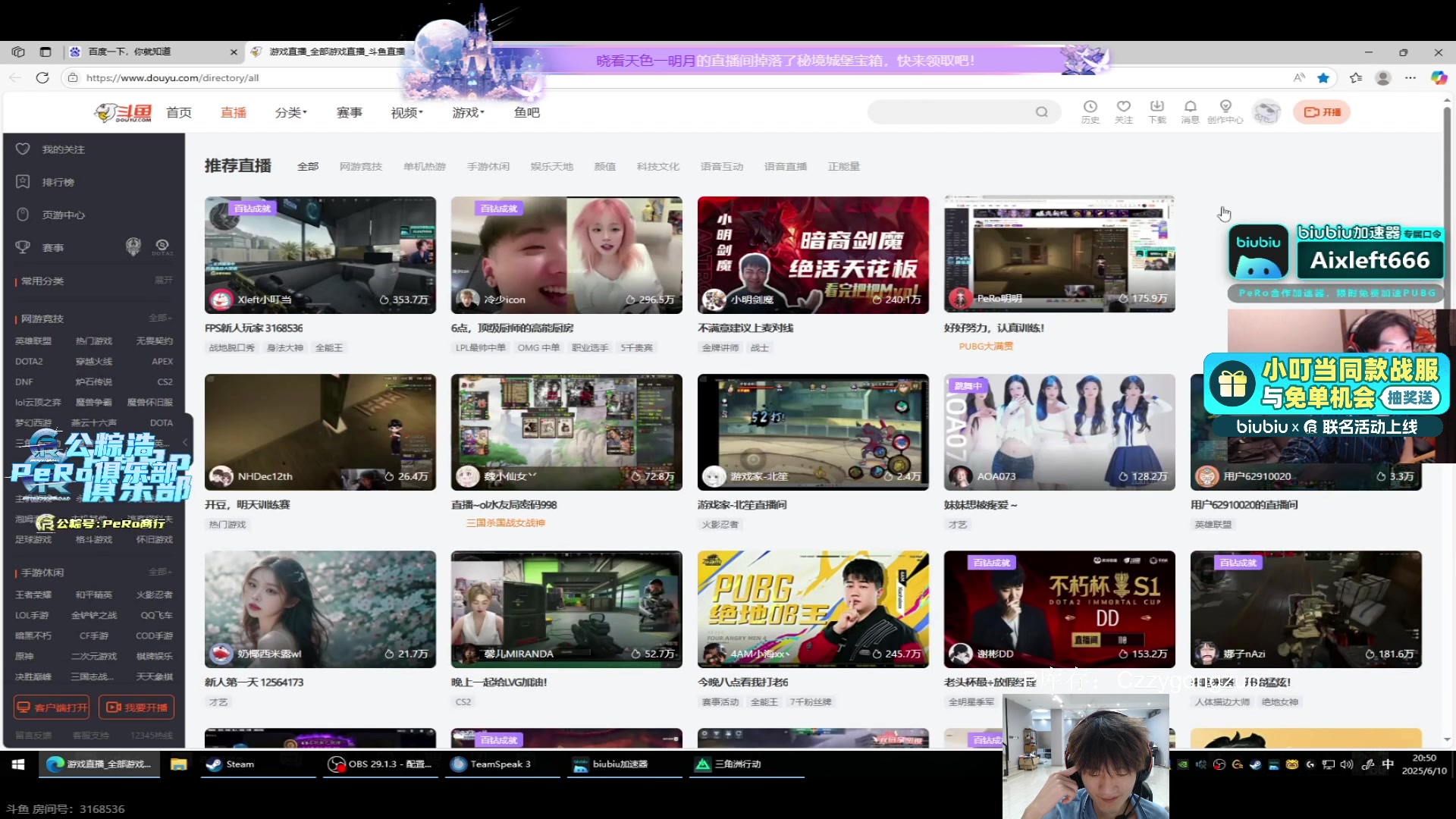Select the 全部 category tab

[x=308, y=166]
